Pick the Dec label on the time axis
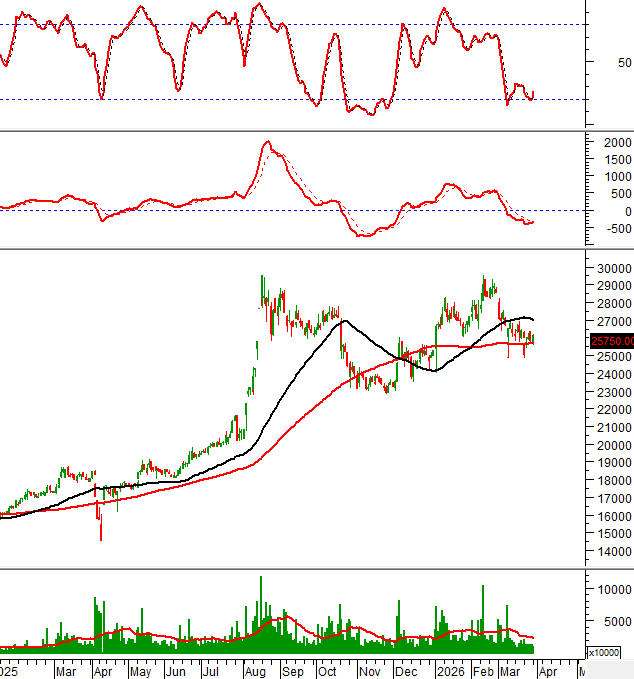 pos(405,670)
